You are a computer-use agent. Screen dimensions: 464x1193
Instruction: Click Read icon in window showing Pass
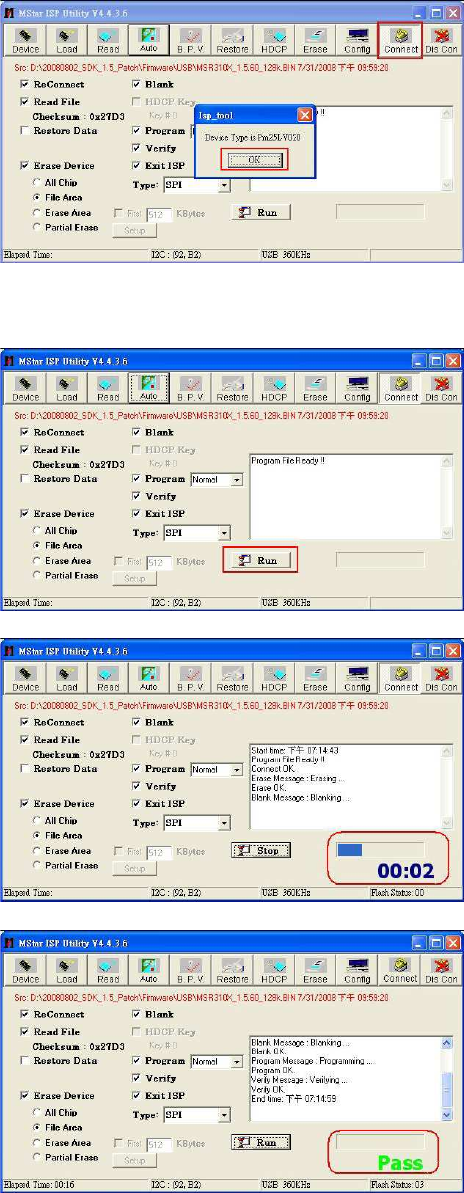point(108,972)
